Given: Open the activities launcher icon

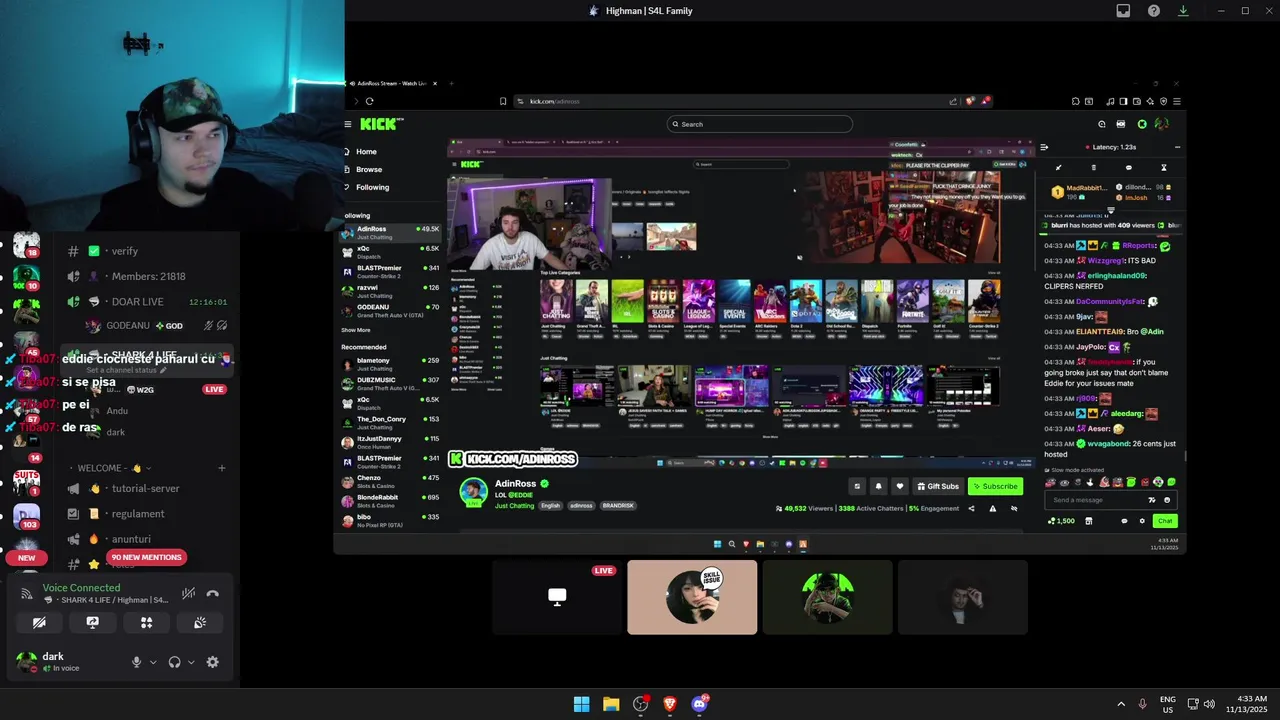Looking at the screenshot, I should [x=146, y=622].
